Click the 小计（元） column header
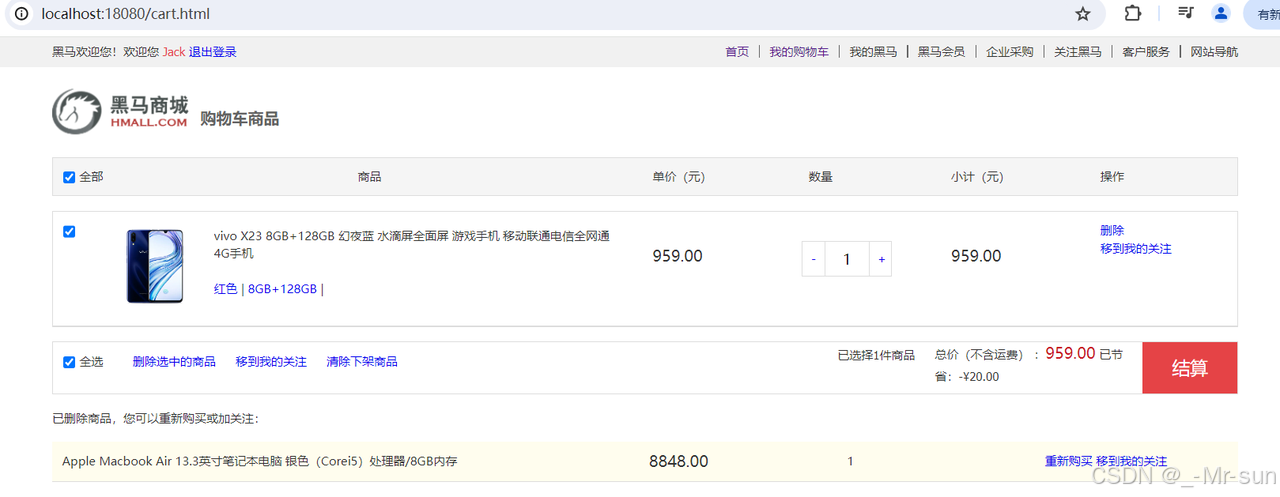 (x=977, y=177)
